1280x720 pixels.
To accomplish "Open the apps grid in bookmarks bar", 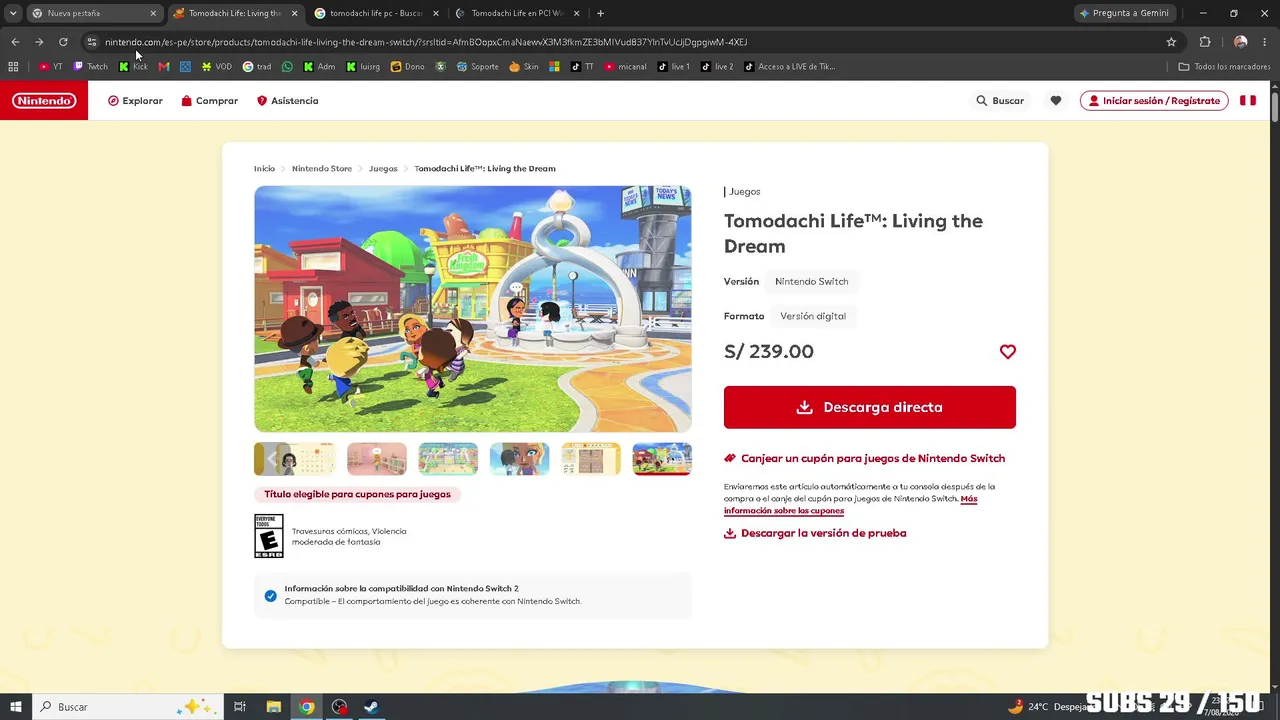I will coord(13,67).
